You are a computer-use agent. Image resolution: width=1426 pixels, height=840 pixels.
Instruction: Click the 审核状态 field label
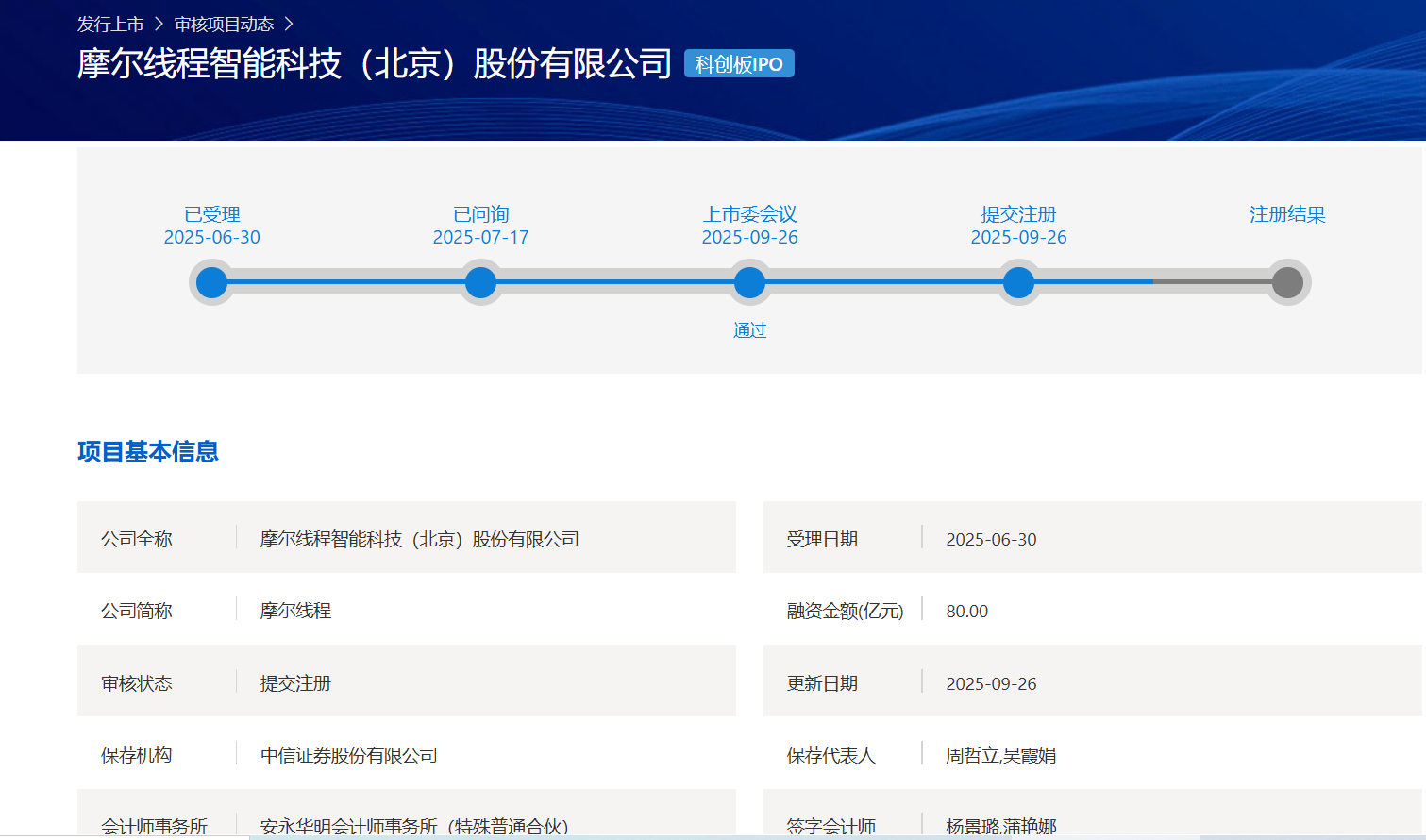click(137, 683)
